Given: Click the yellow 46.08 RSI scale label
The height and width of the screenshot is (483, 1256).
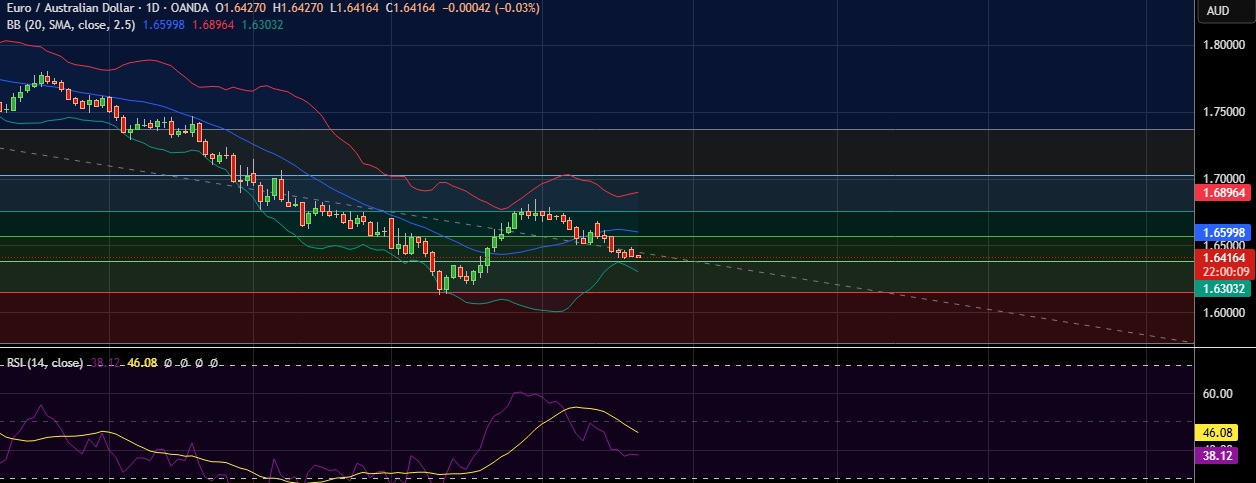Looking at the screenshot, I should [x=1216, y=433].
